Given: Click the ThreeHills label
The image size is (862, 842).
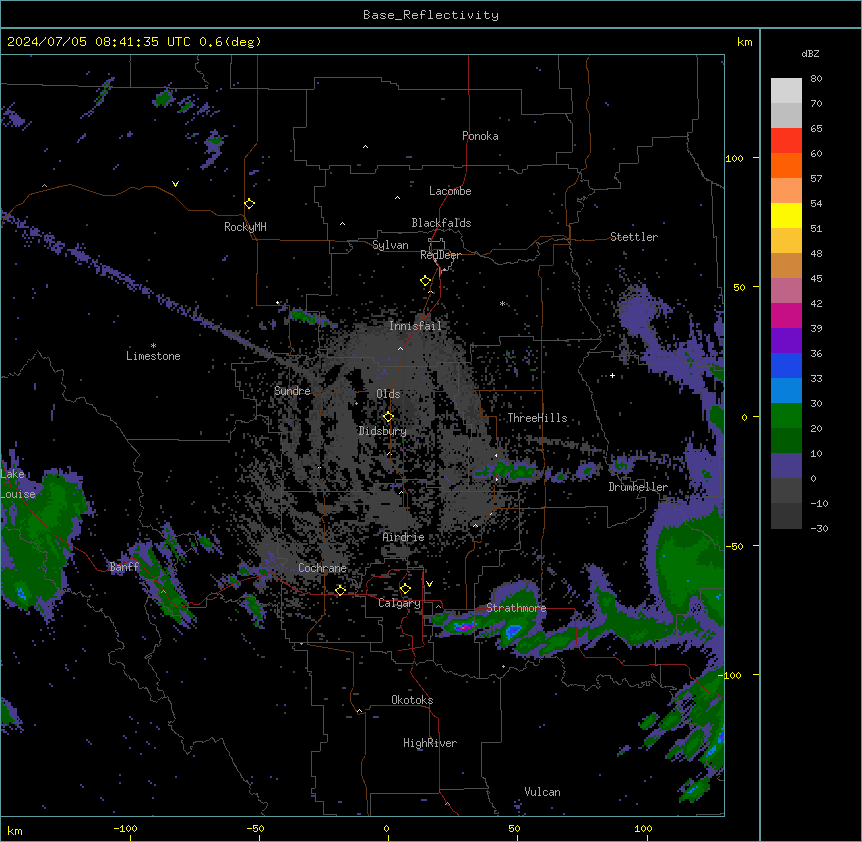Looking at the screenshot, I should (x=537, y=418).
